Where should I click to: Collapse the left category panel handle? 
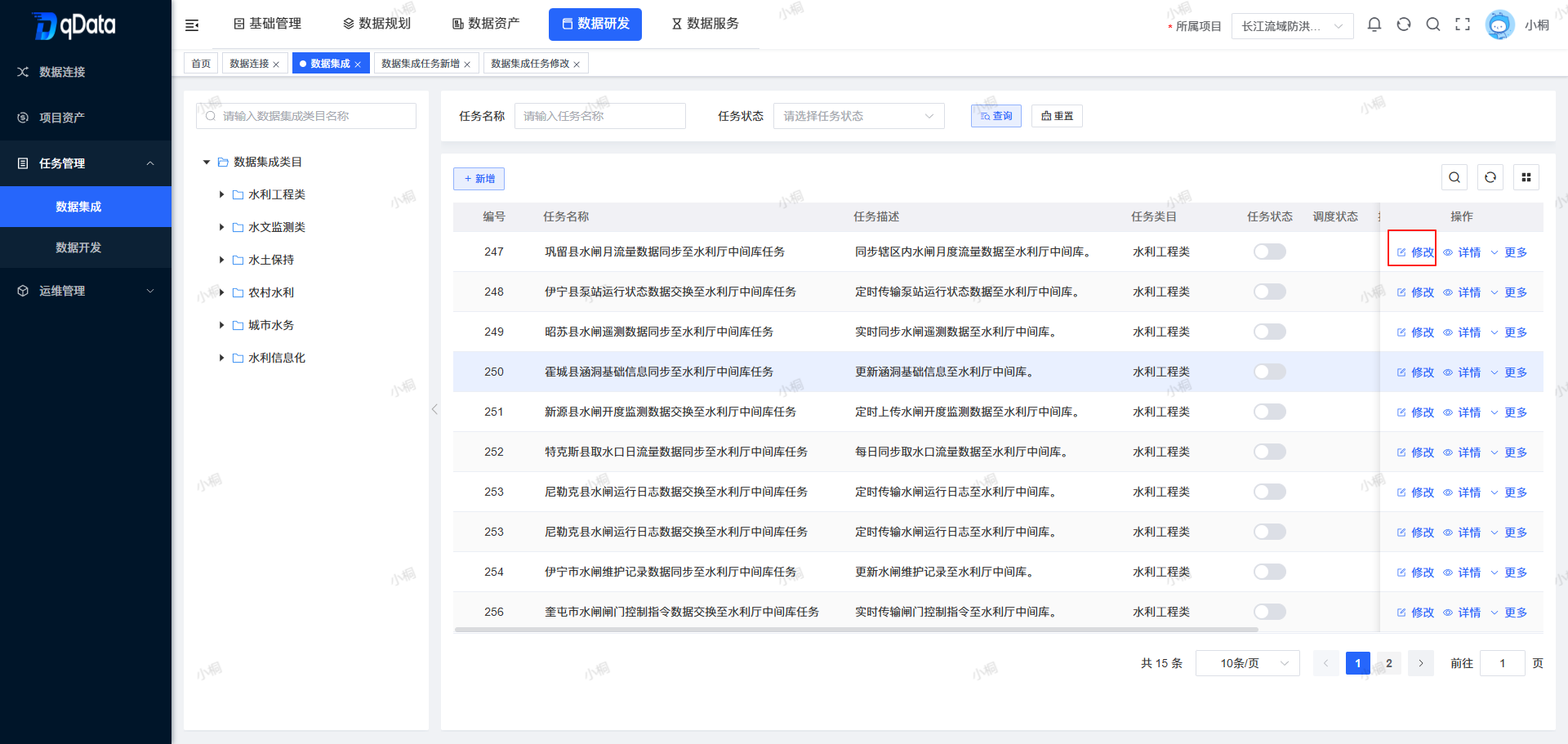tap(434, 409)
